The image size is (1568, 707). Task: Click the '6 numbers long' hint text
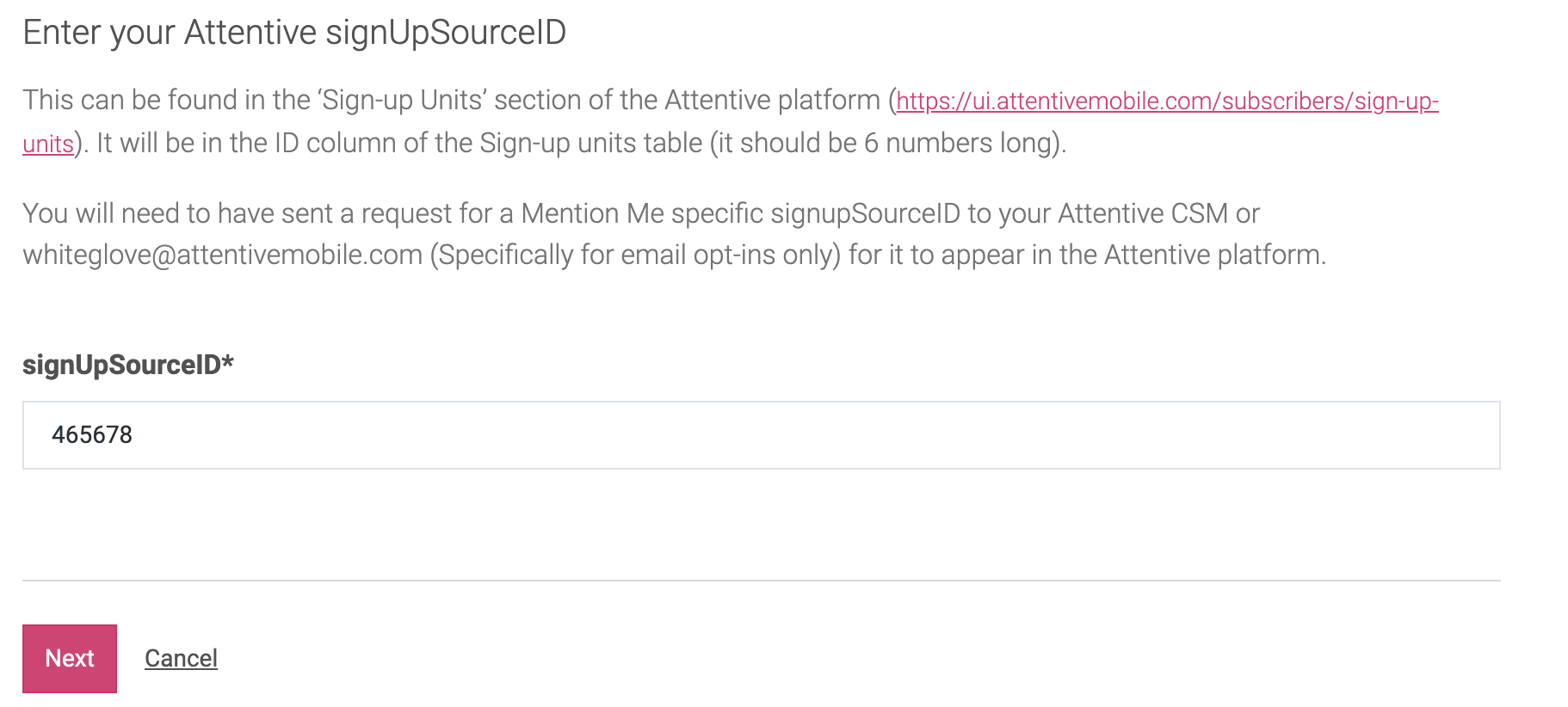pyautogui.click(x=957, y=143)
